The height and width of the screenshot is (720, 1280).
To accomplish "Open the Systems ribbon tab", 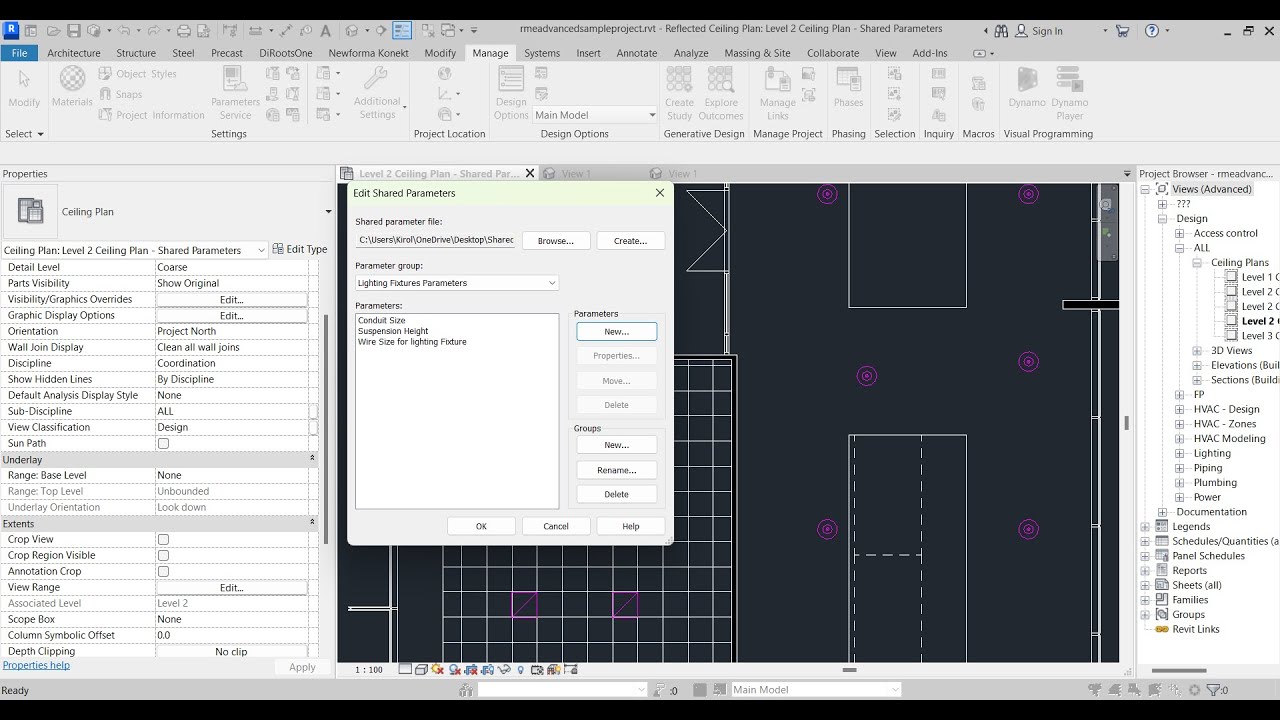I will tap(542, 53).
